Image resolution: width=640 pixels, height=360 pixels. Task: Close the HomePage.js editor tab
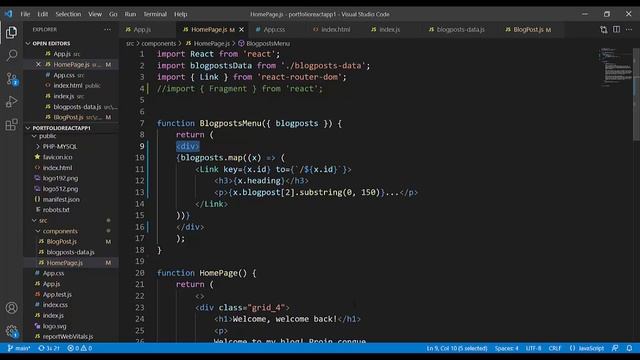[x=241, y=29]
